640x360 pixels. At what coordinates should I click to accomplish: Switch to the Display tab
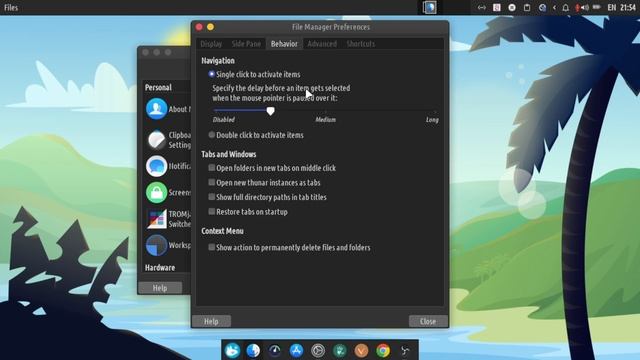(211, 44)
